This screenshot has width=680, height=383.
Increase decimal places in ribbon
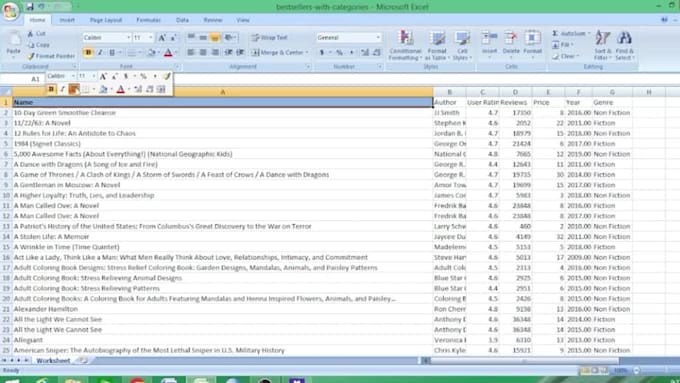tap(365, 52)
